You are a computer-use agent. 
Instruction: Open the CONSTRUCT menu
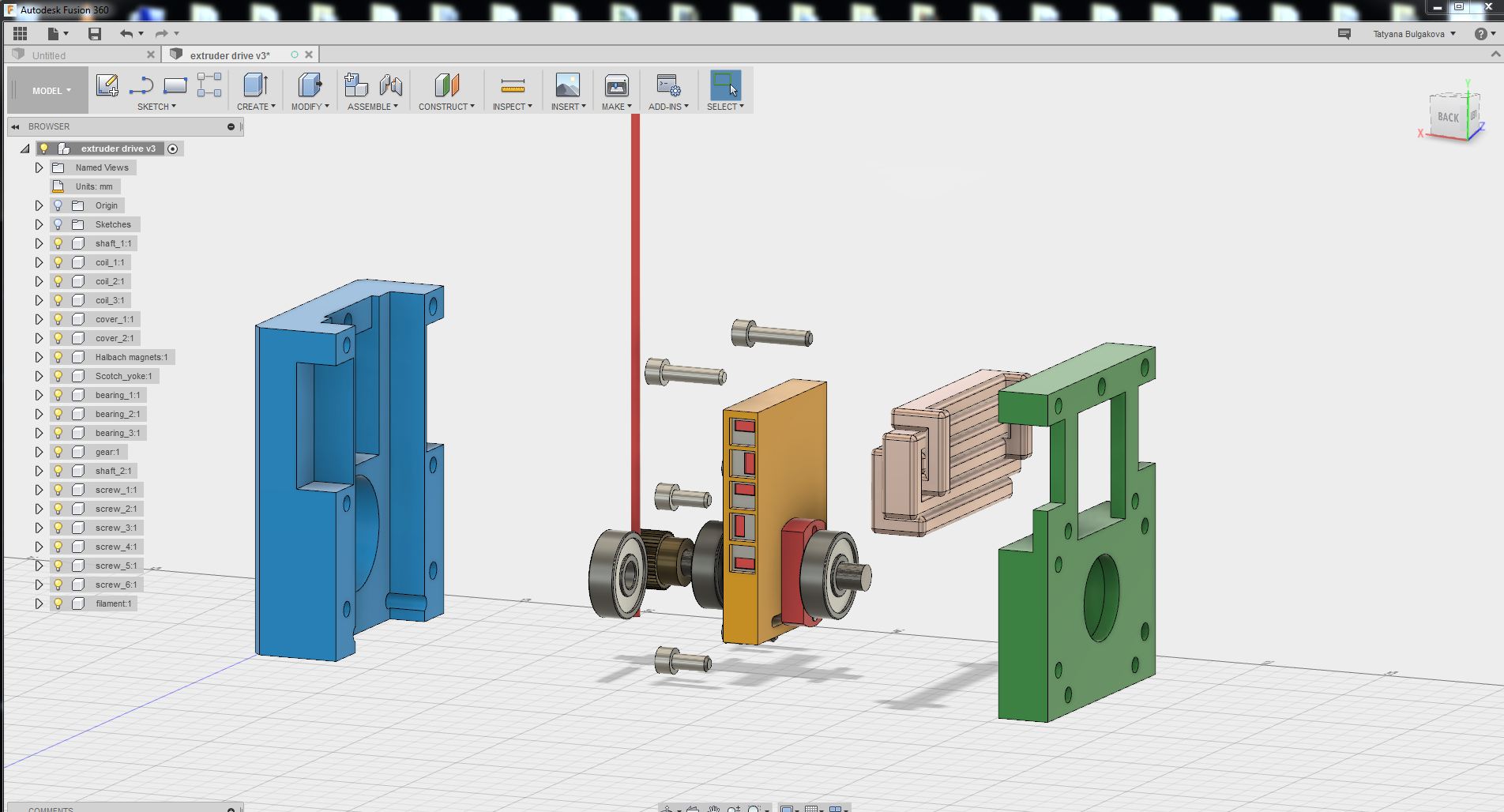[x=446, y=107]
